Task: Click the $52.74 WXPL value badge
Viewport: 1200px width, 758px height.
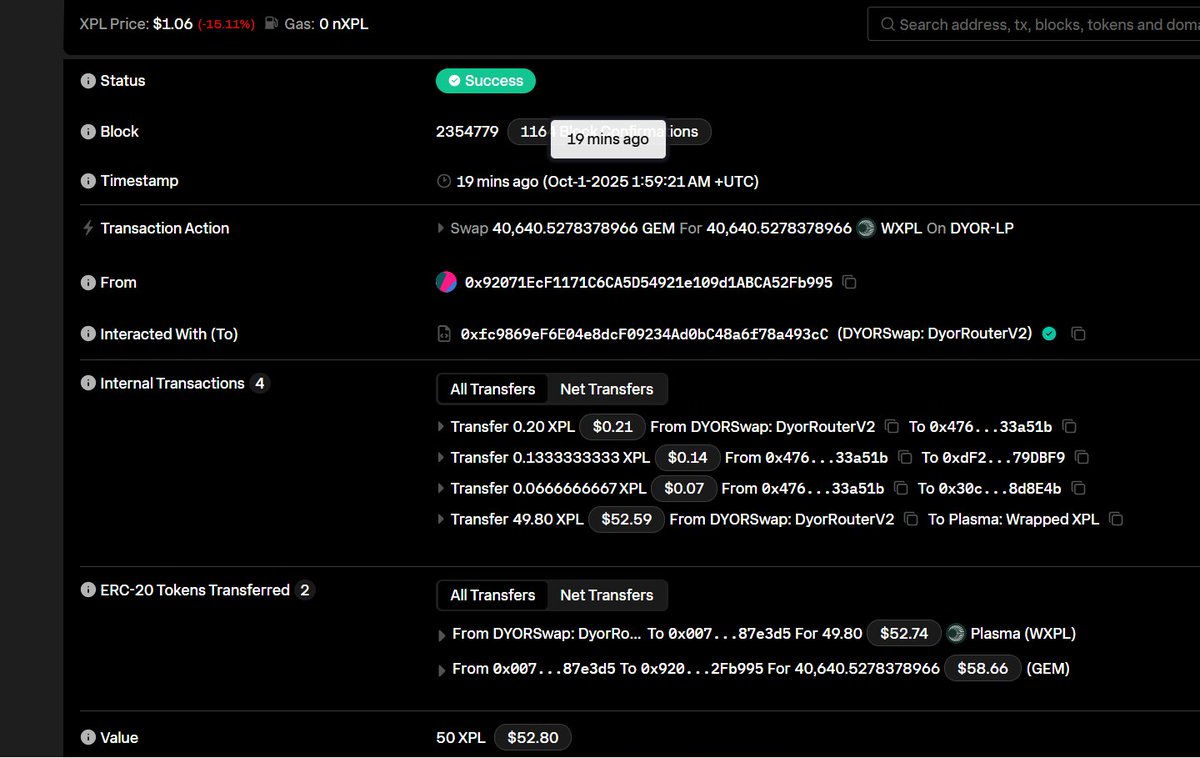Action: click(x=904, y=633)
